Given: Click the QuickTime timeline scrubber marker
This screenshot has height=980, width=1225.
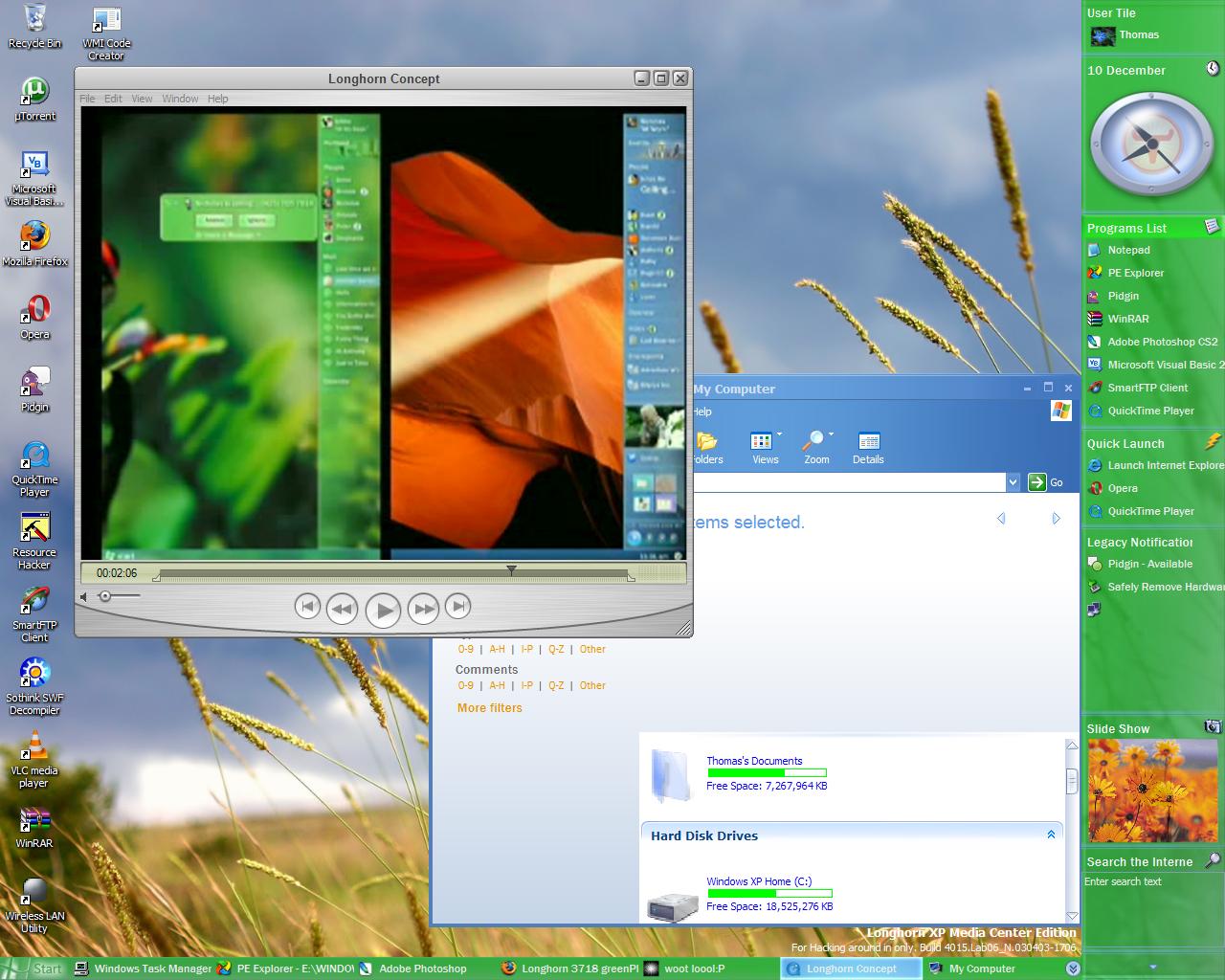Looking at the screenshot, I should [x=512, y=570].
